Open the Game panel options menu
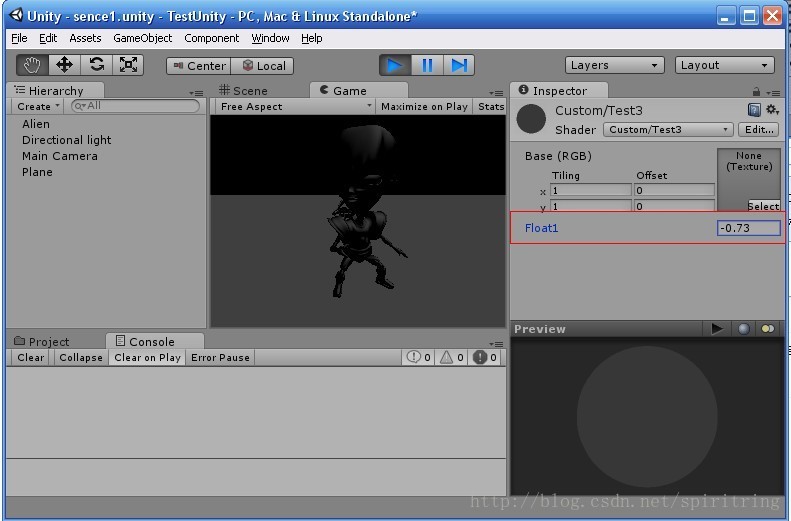The height and width of the screenshot is (521, 791). (x=496, y=93)
